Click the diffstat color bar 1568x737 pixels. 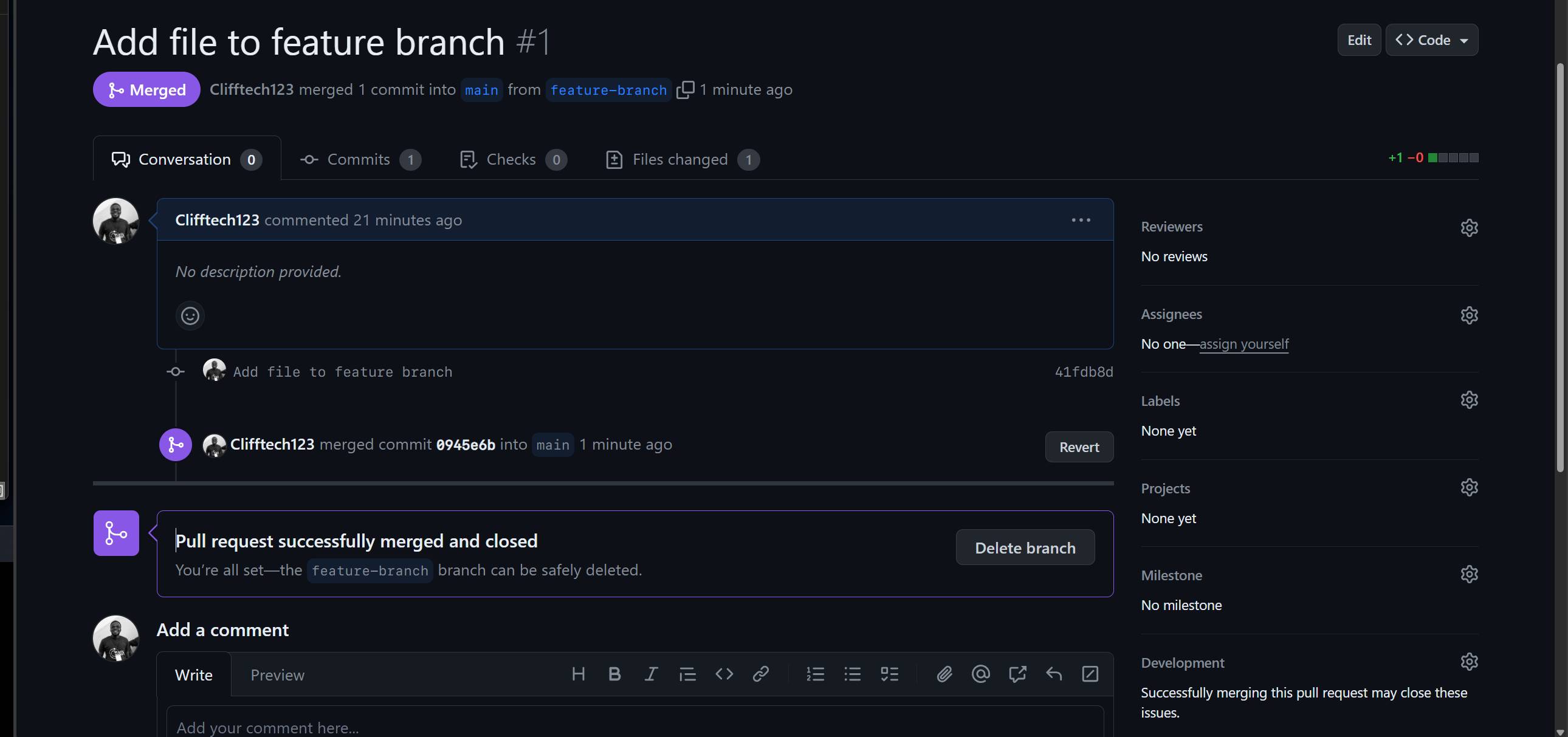tap(1453, 157)
